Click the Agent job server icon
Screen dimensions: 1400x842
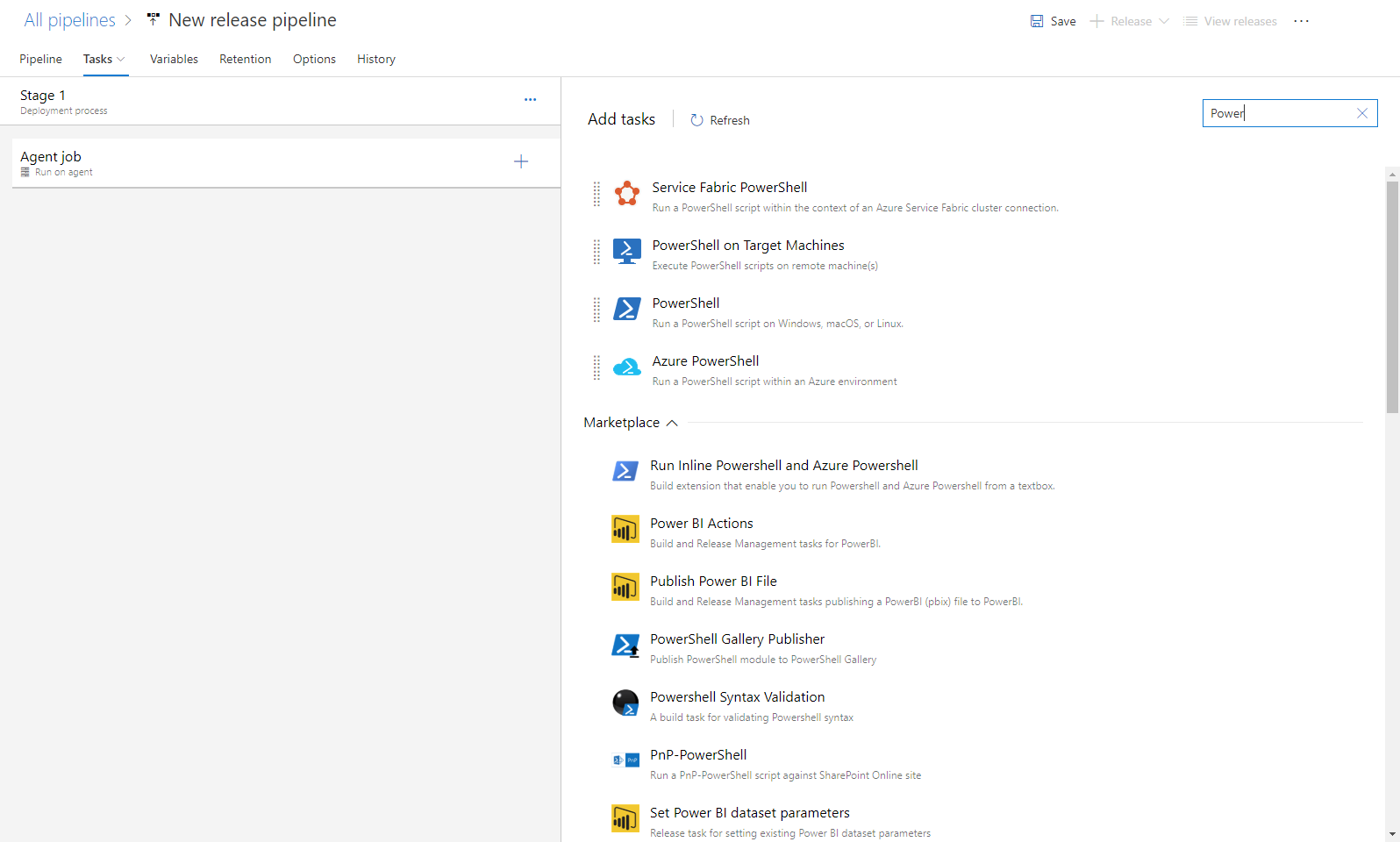point(25,172)
